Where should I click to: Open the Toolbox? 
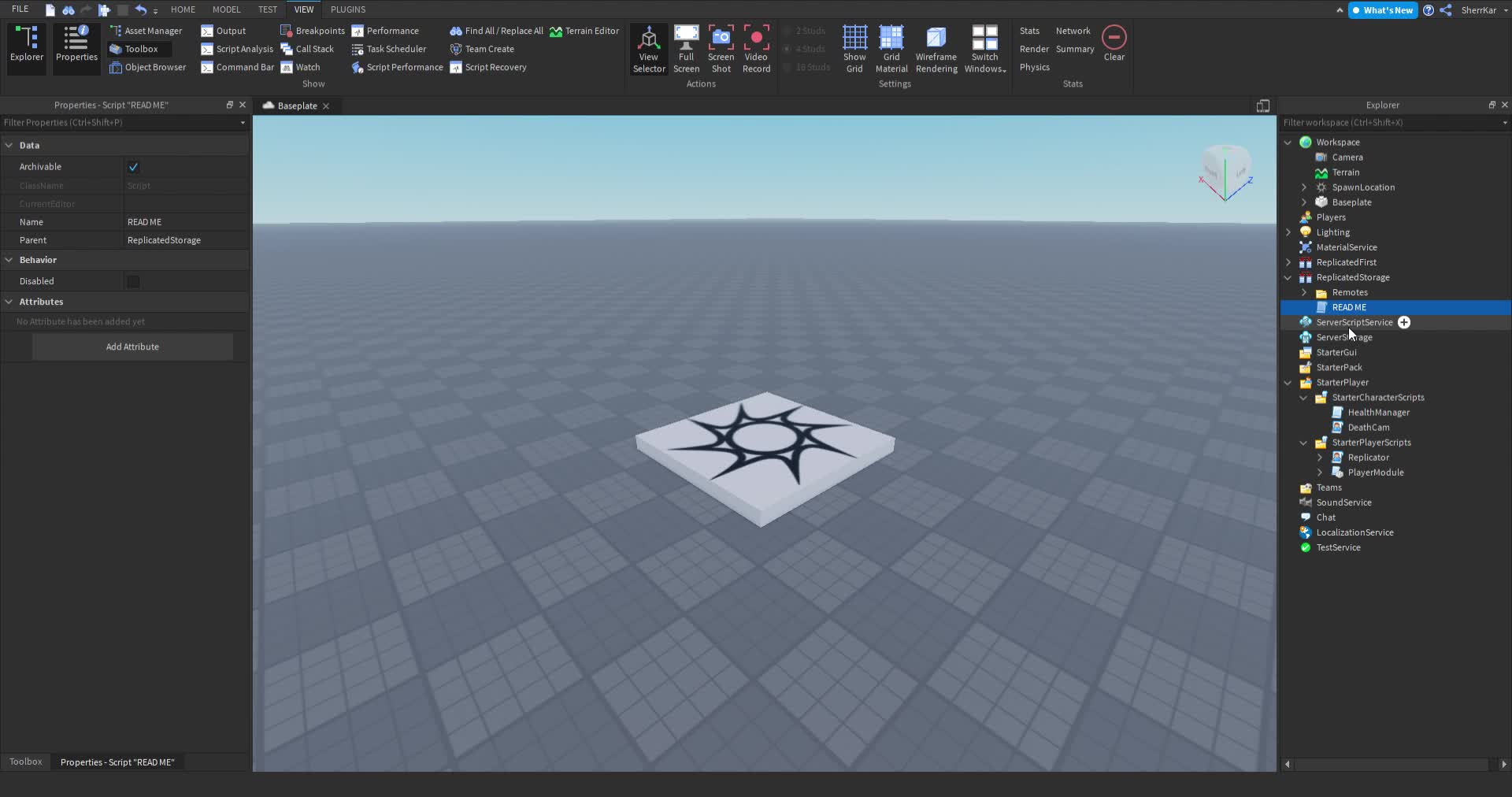(141, 49)
